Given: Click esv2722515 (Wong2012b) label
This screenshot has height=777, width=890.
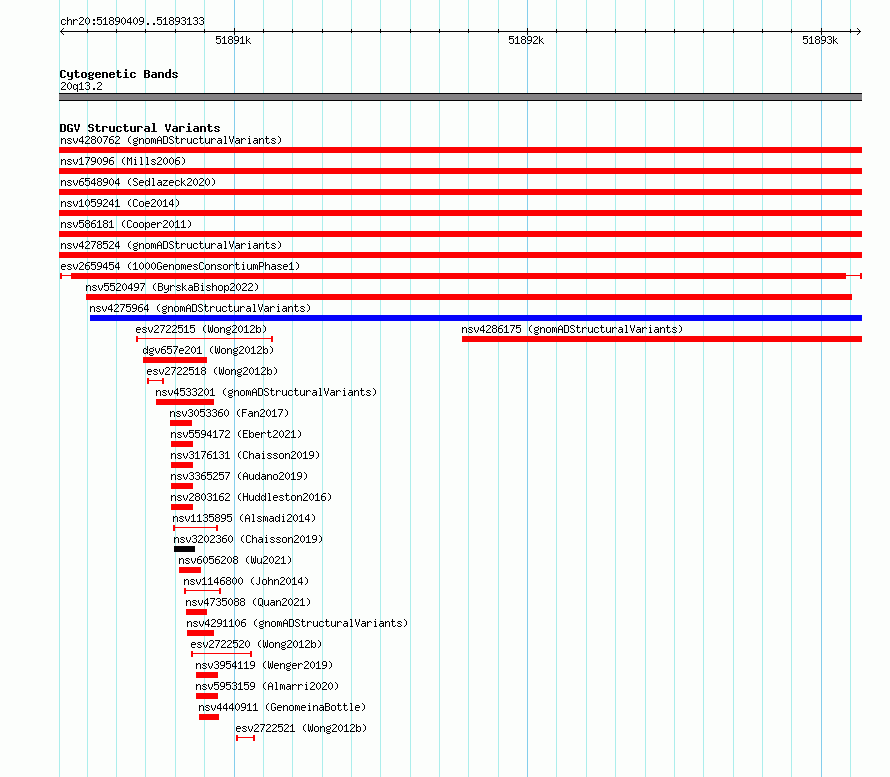Looking at the screenshot, I should point(201,329).
